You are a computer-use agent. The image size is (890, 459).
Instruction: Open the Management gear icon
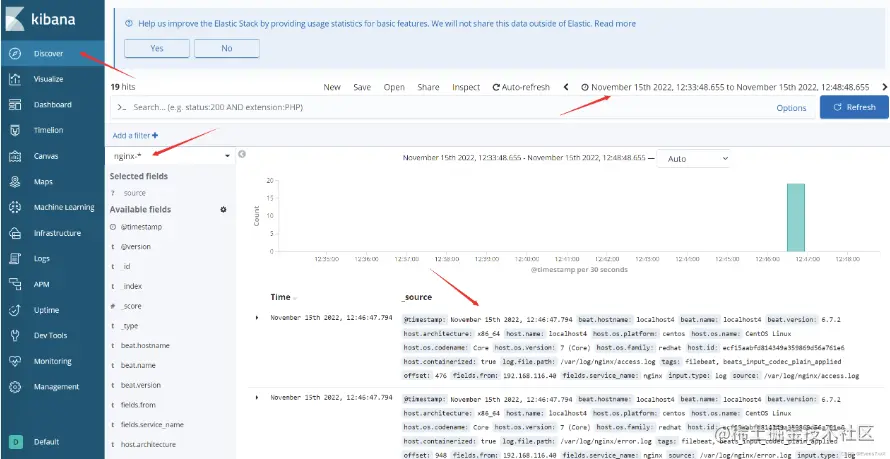coord(15,387)
